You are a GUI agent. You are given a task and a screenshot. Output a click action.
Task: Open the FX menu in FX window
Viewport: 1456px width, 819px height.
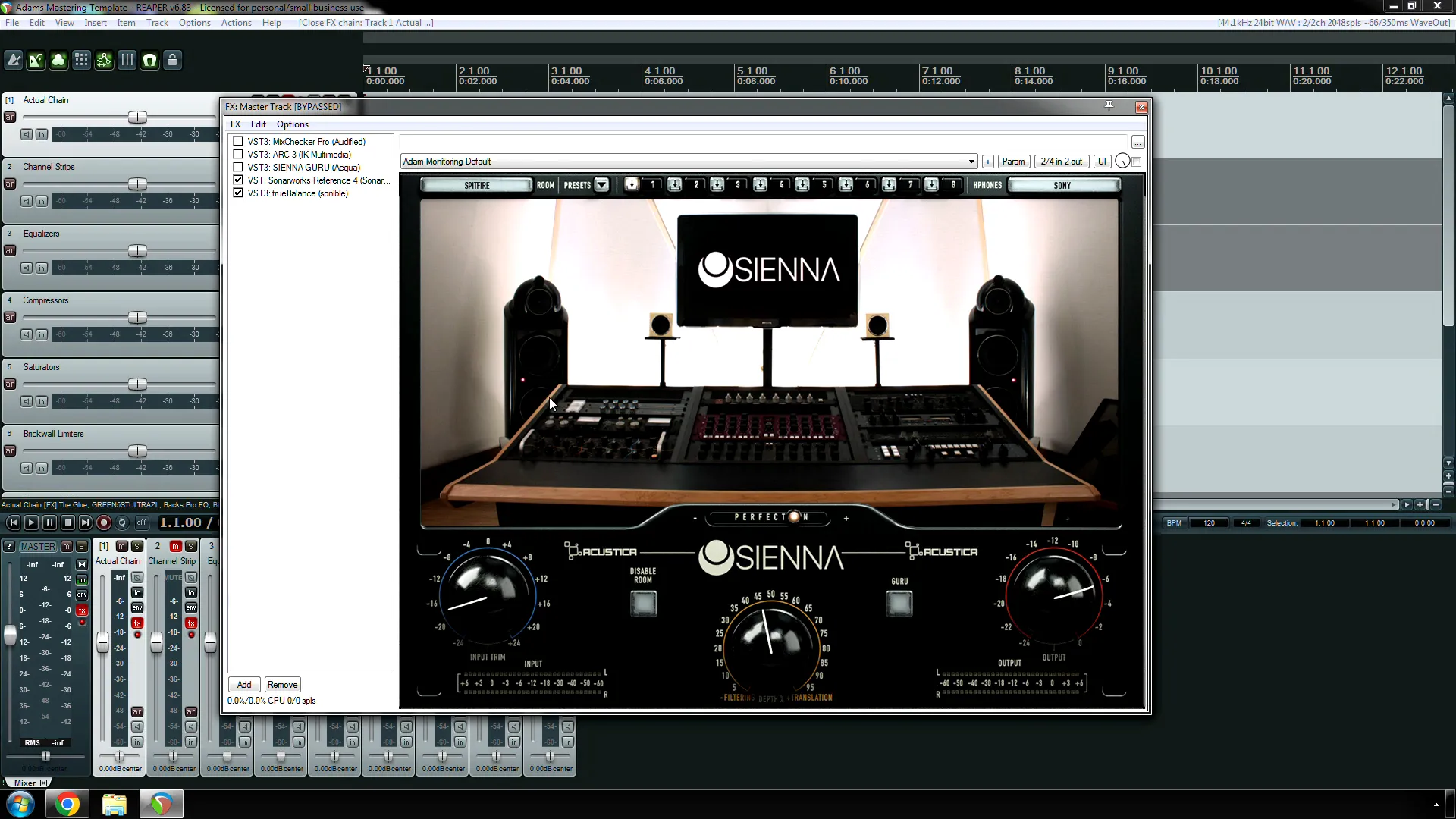pos(235,124)
